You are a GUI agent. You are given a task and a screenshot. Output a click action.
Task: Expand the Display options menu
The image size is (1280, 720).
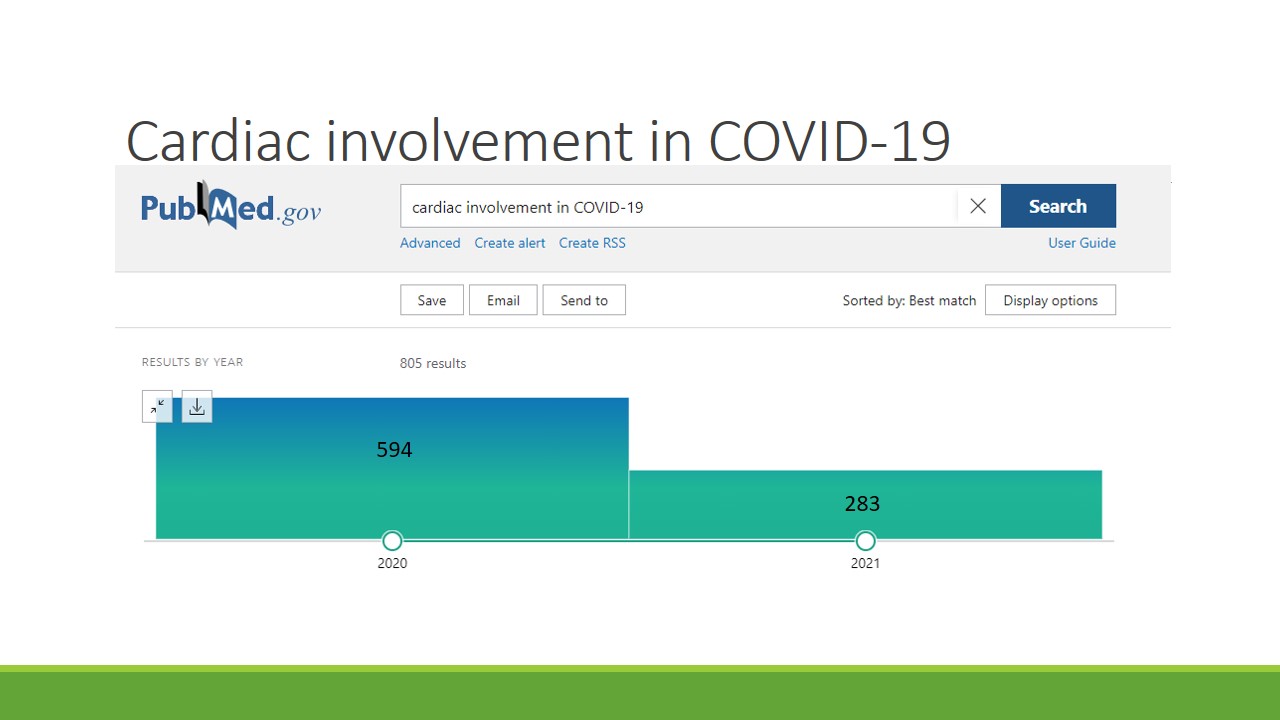(x=1050, y=300)
